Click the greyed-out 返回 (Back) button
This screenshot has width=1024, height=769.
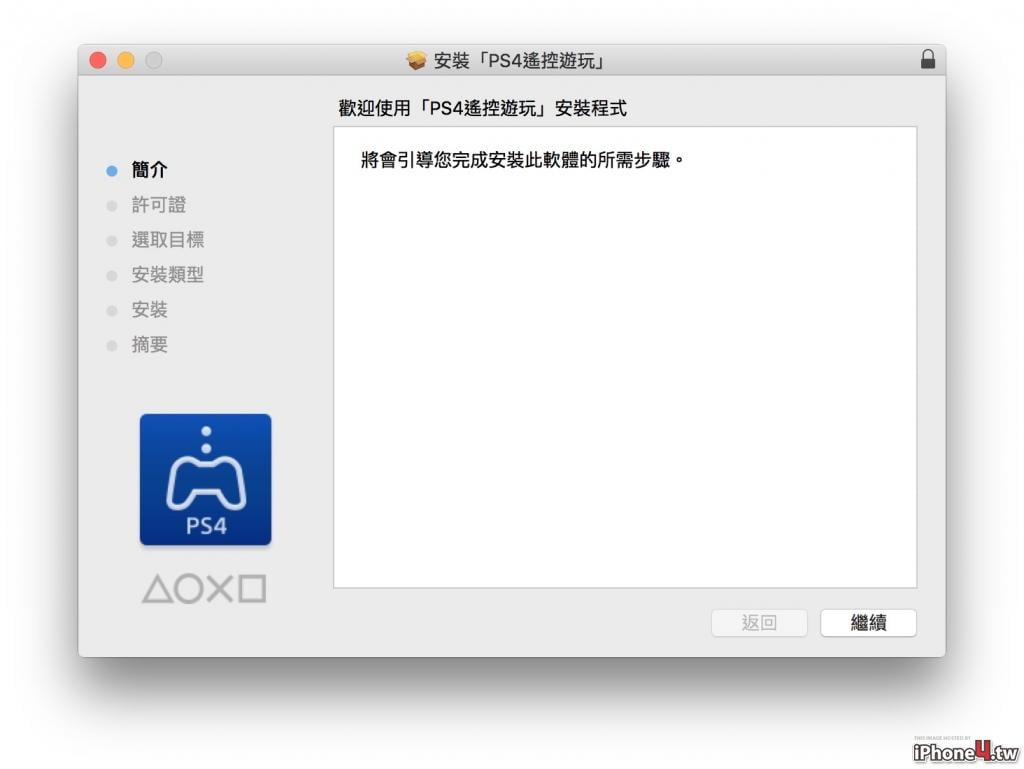coord(759,622)
